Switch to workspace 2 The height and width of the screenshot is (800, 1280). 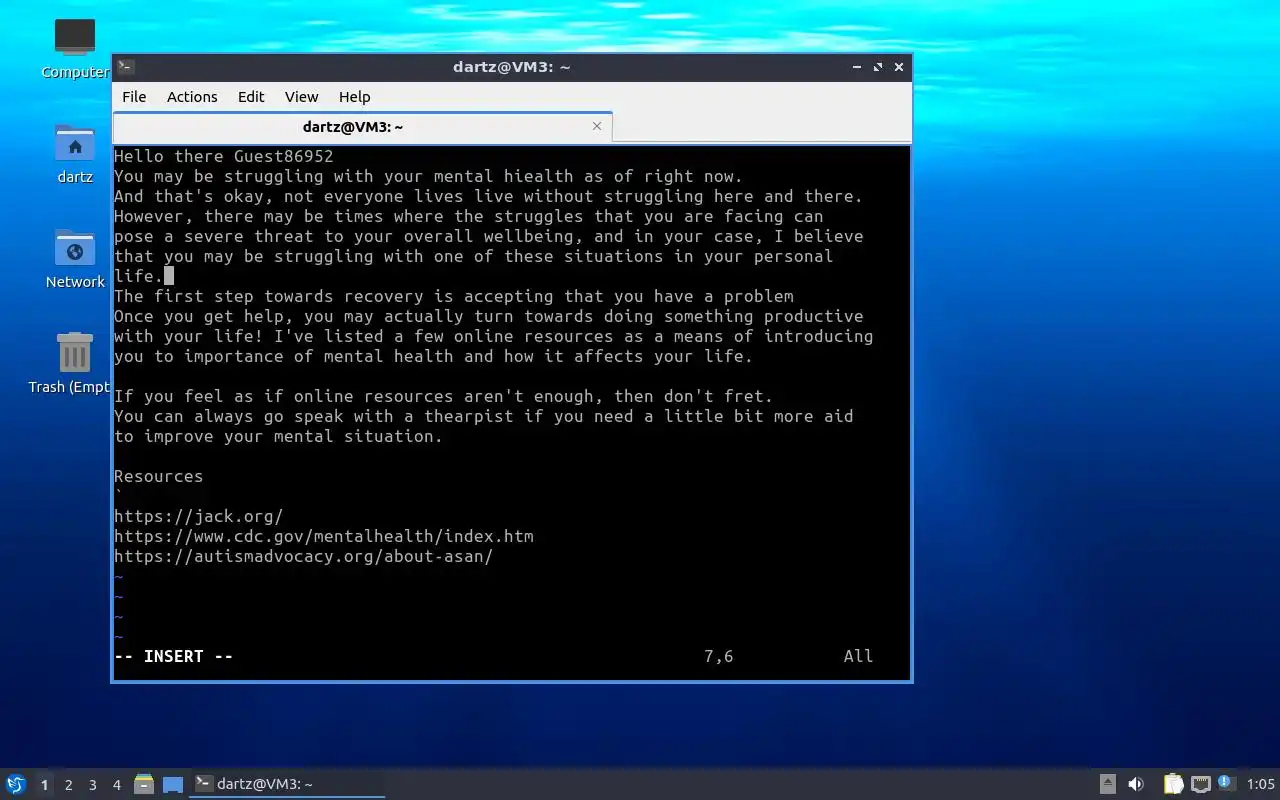click(x=68, y=785)
